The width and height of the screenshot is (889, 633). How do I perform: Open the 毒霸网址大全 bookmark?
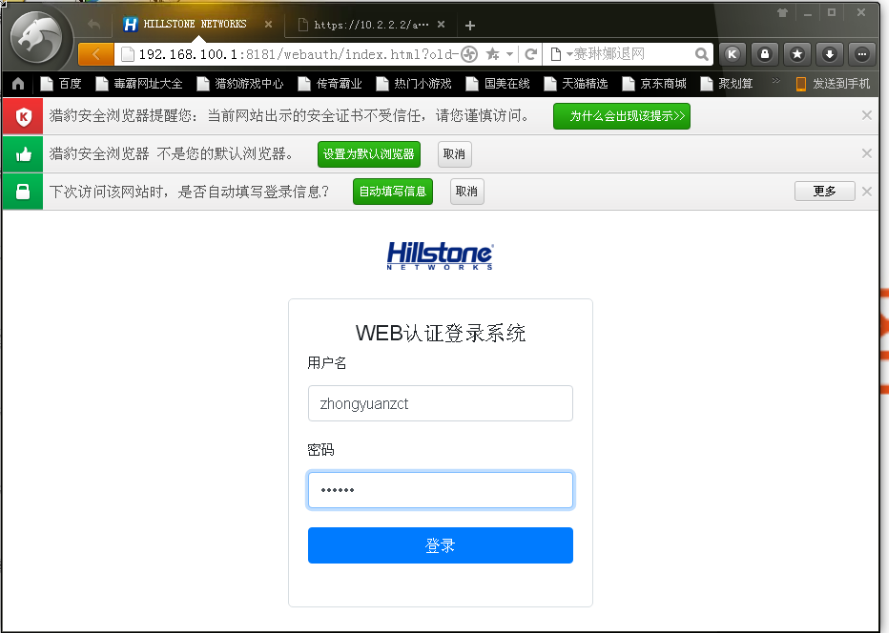pyautogui.click(x=139, y=84)
